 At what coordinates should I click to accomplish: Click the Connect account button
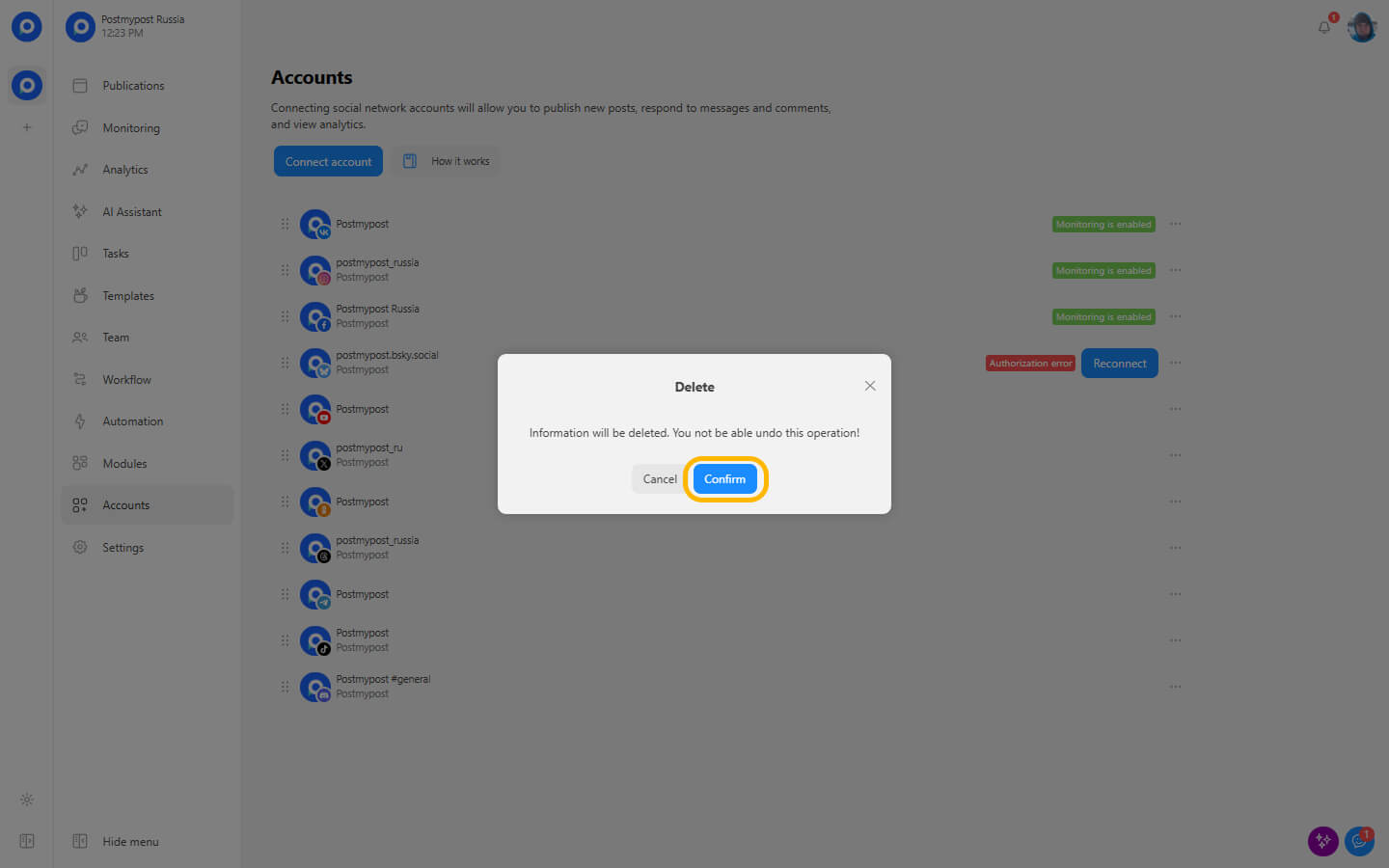point(328,162)
